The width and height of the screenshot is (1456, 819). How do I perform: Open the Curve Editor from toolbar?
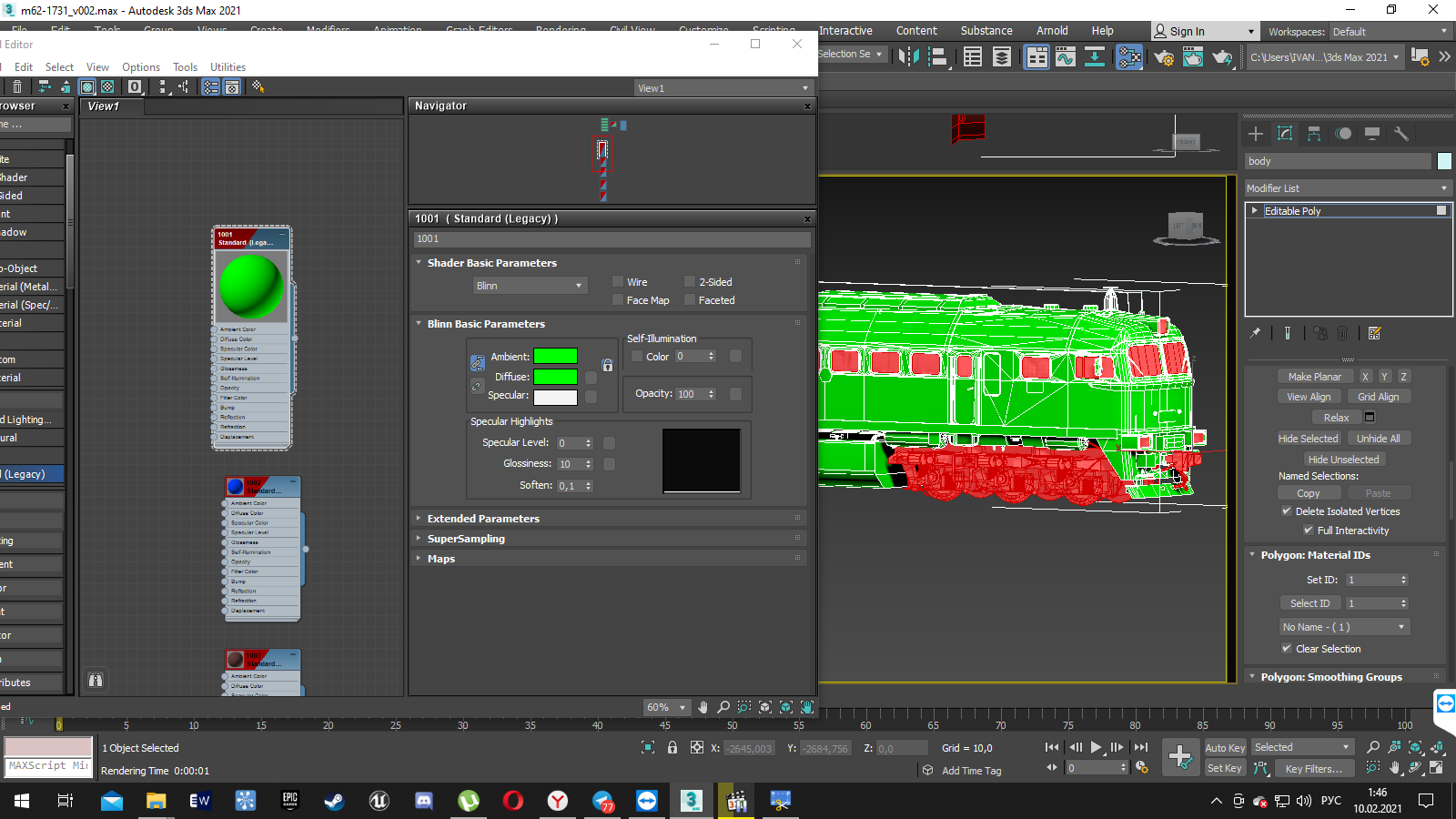(x=1065, y=57)
